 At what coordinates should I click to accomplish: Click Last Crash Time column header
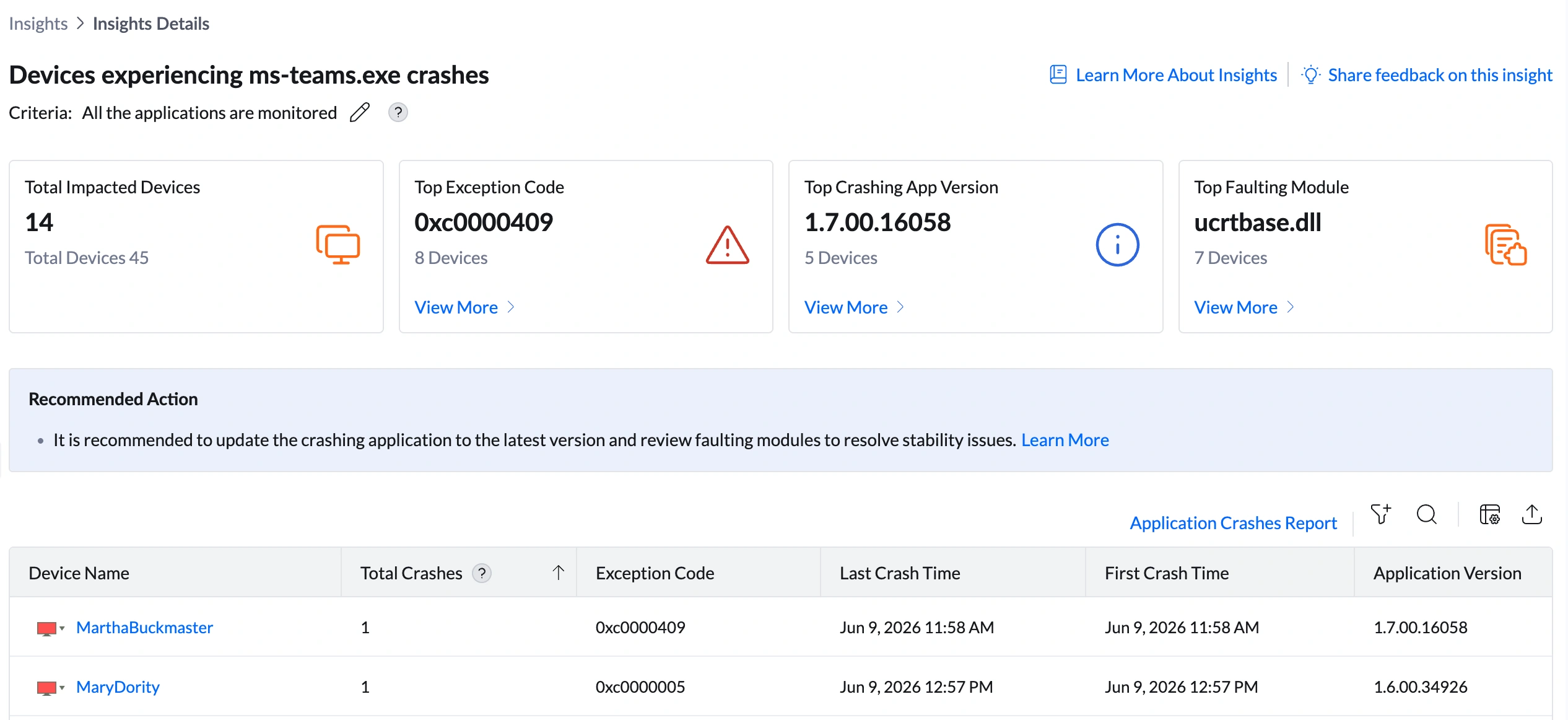click(953, 573)
